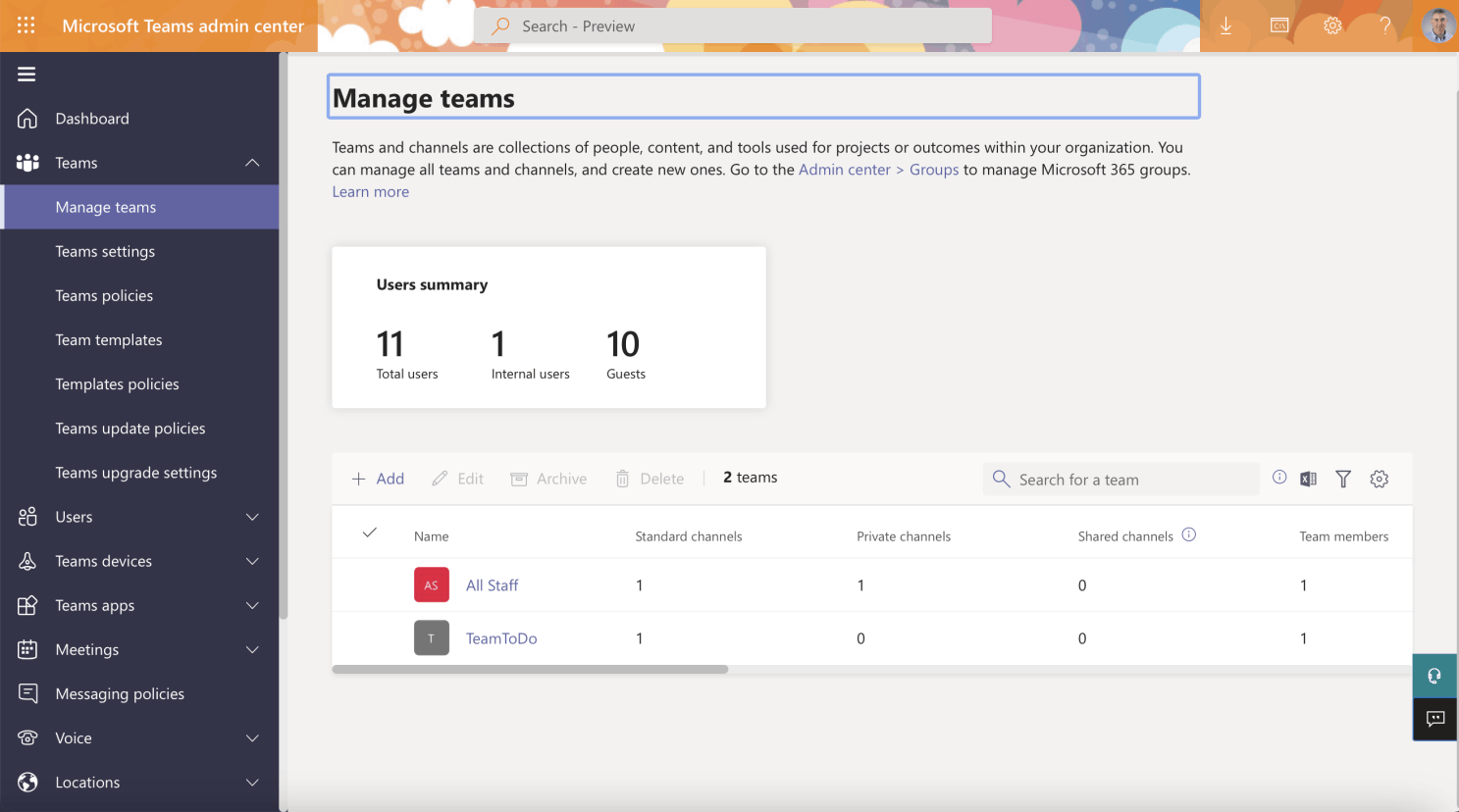Viewport: 1459px width, 812px height.
Task: Go to Messaging policies page
Action: pos(120,693)
